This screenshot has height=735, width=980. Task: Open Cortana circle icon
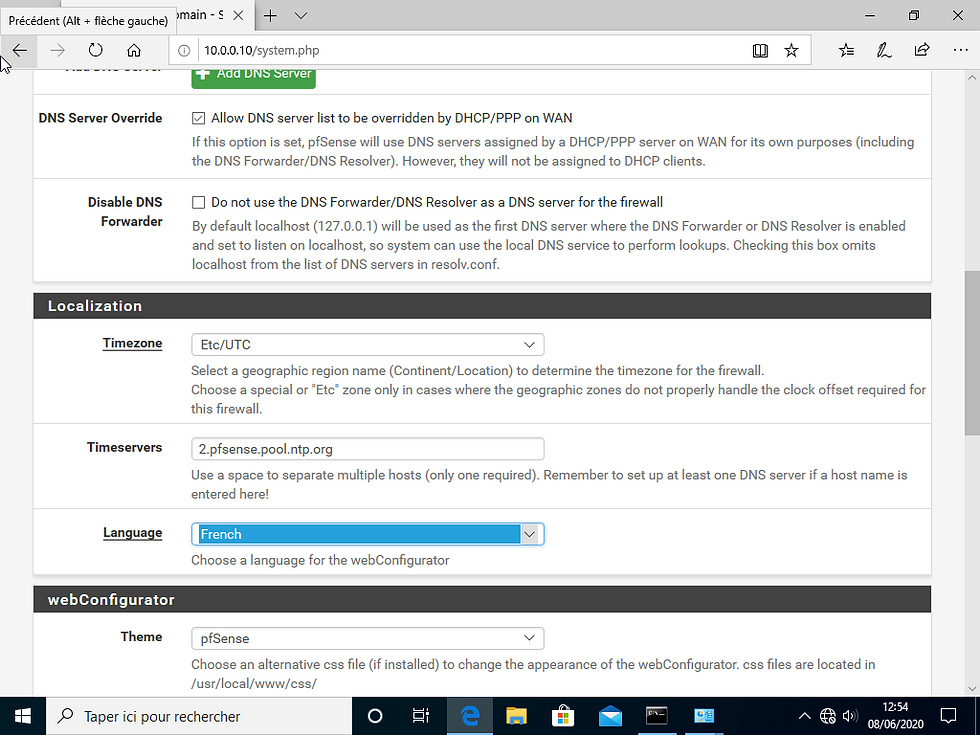(x=374, y=716)
